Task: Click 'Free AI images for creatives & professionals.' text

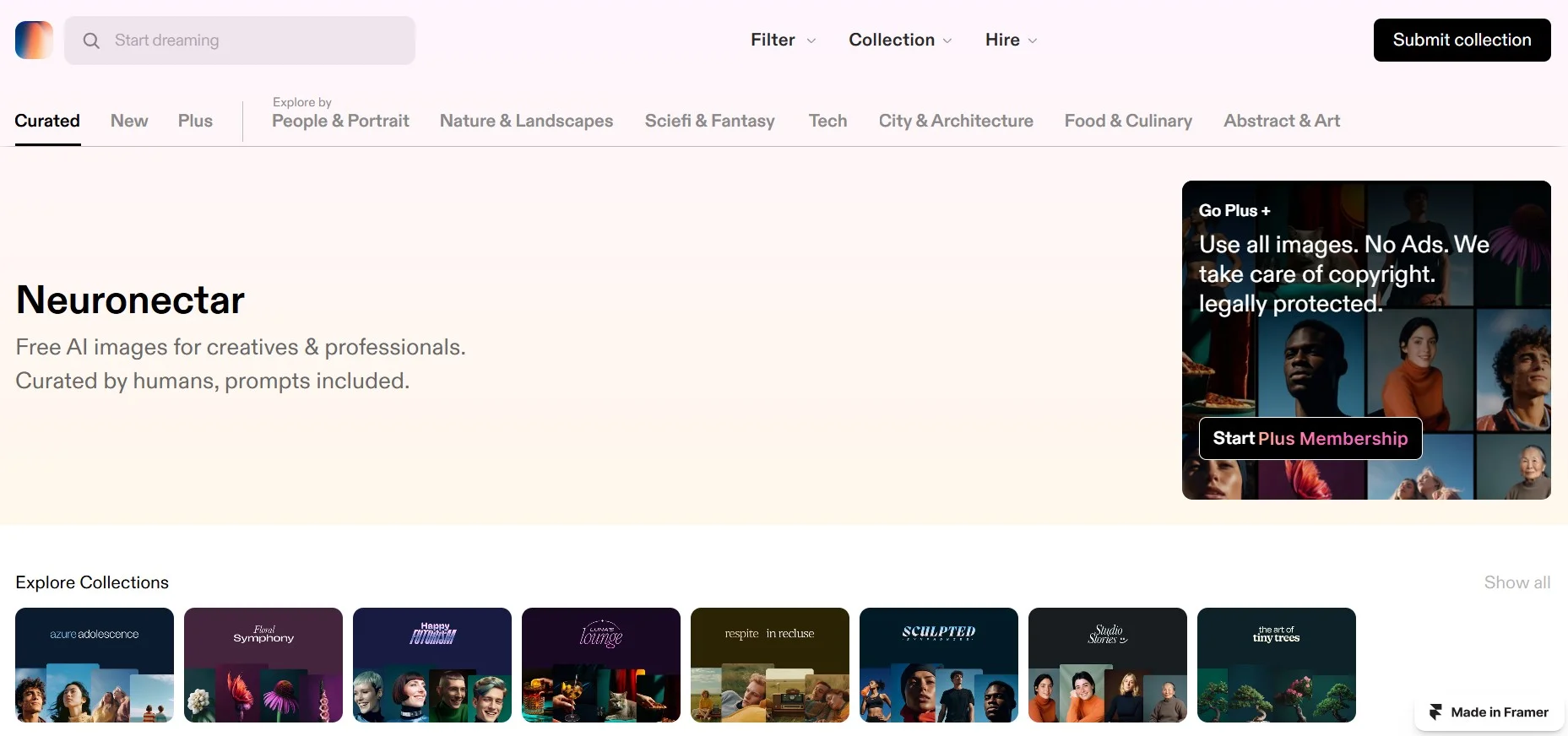Action: 241,347
